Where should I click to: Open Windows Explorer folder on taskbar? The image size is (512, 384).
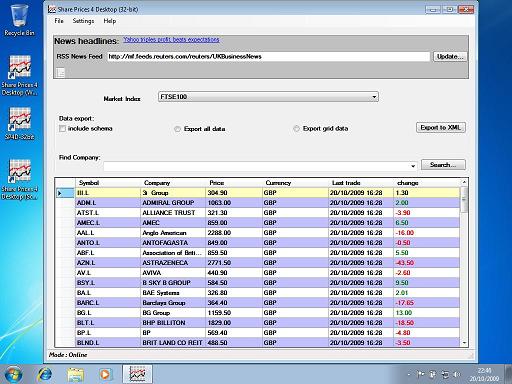75,374
